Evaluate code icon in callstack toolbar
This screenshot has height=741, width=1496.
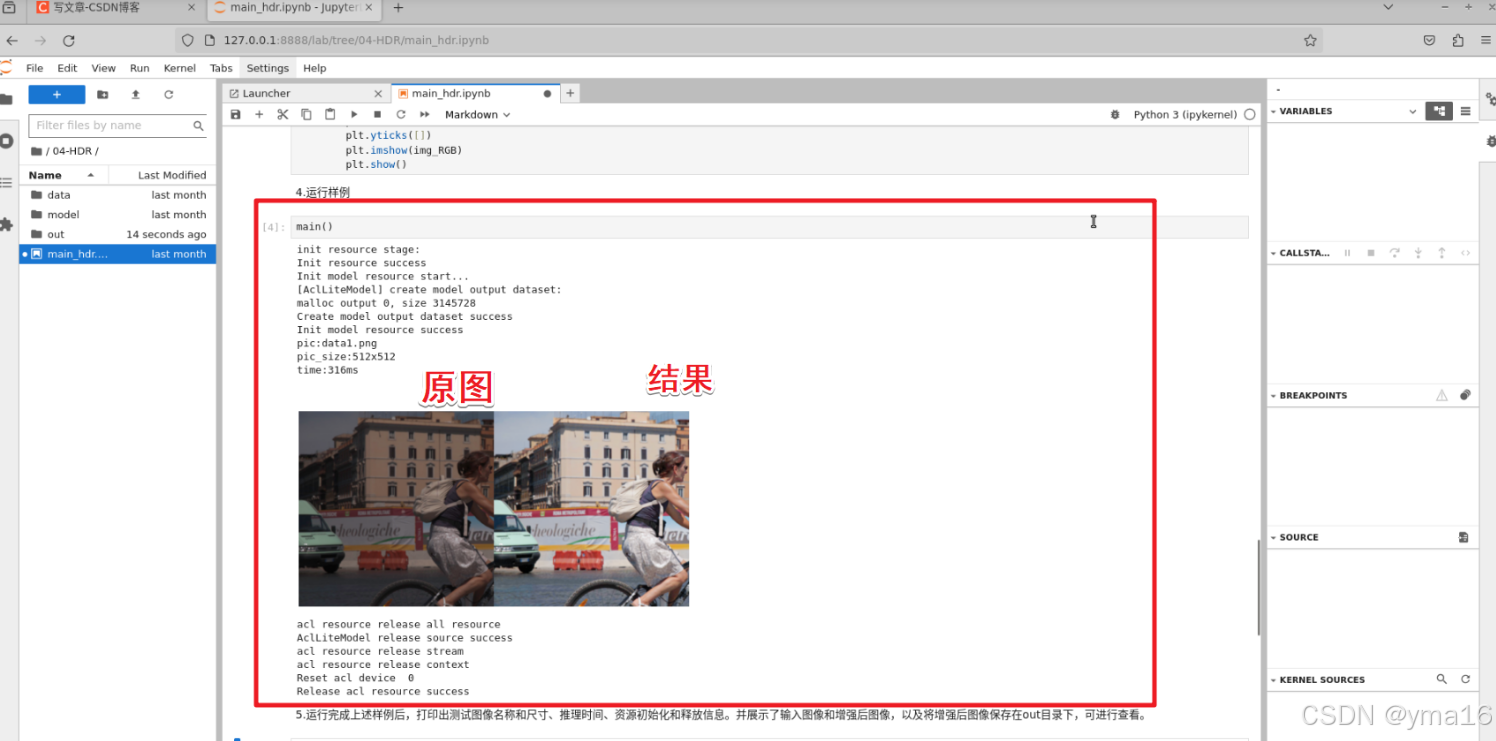tap(1465, 253)
